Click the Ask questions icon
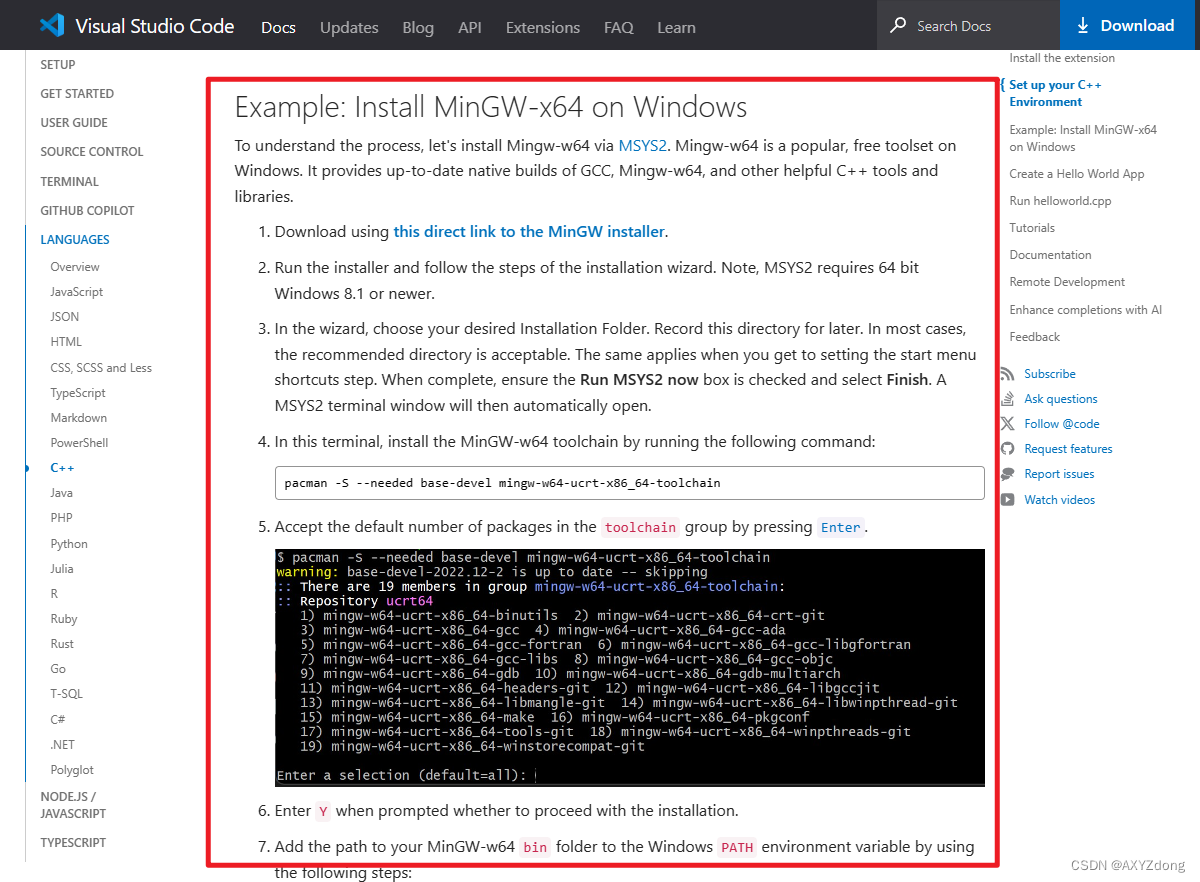 coord(1007,399)
